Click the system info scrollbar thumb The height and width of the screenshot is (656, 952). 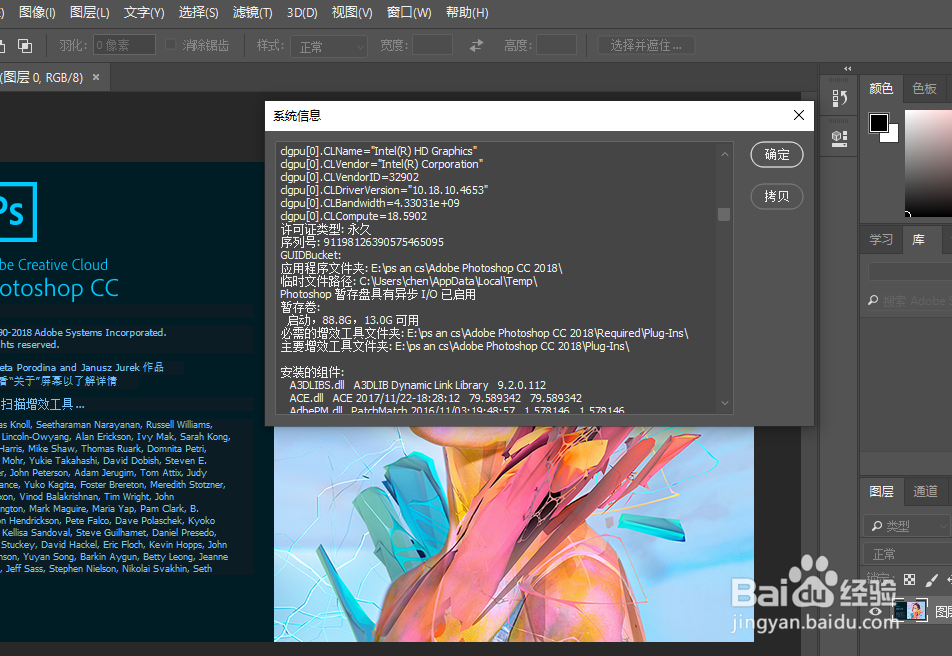pyautogui.click(x=724, y=214)
